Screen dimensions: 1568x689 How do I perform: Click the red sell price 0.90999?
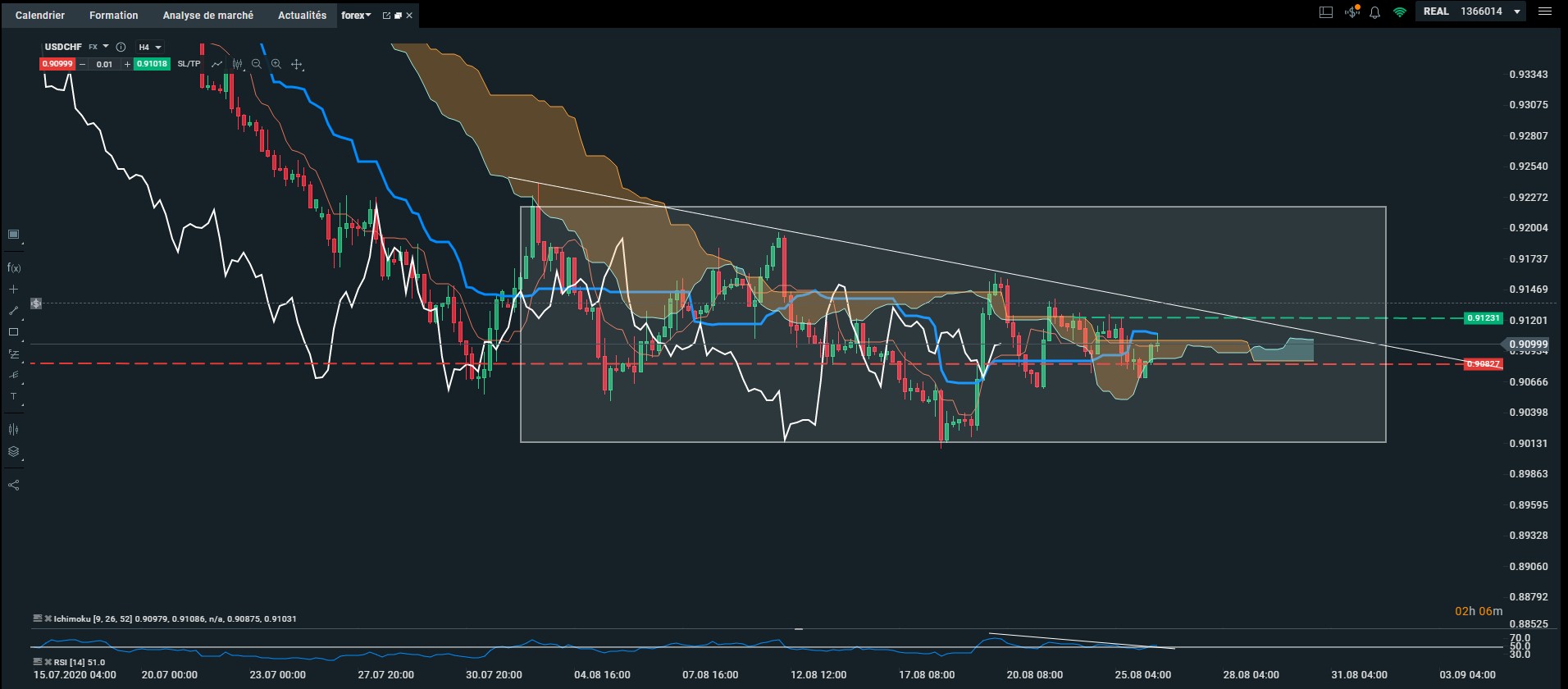point(57,64)
